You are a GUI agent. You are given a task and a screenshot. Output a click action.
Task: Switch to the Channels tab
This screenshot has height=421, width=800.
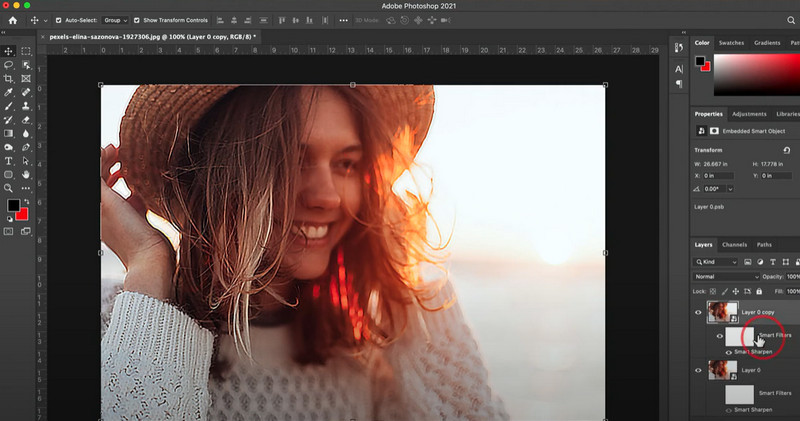click(x=734, y=245)
